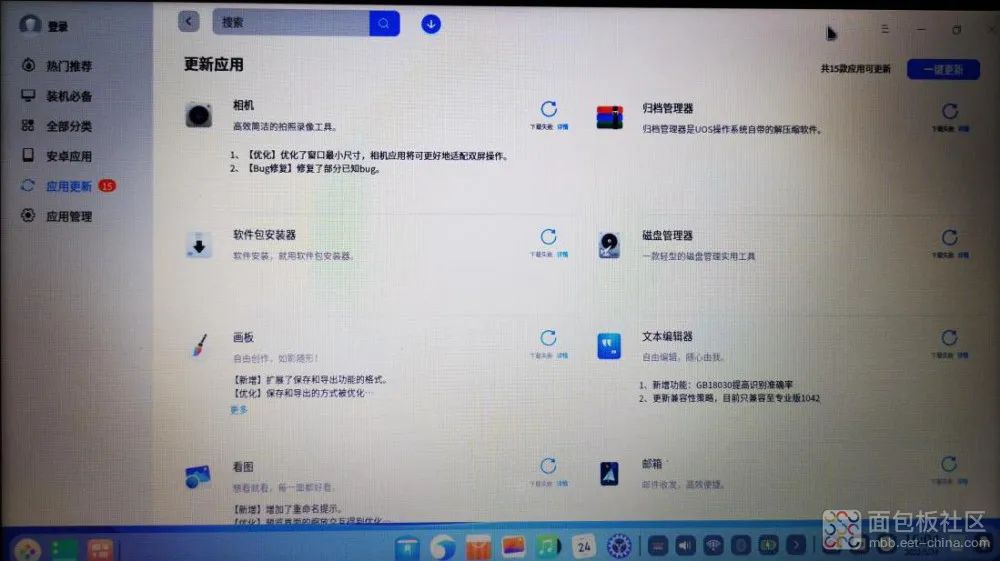The height and width of the screenshot is (561, 1000).
Task: Open the launcher icon in the taskbar
Action: [x=27, y=550]
